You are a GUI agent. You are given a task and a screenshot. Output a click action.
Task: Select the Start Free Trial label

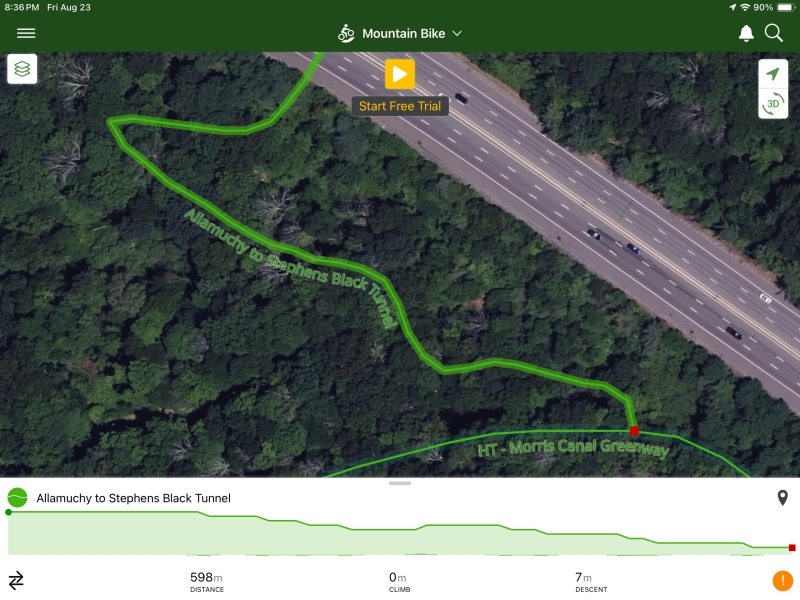pyautogui.click(x=400, y=106)
